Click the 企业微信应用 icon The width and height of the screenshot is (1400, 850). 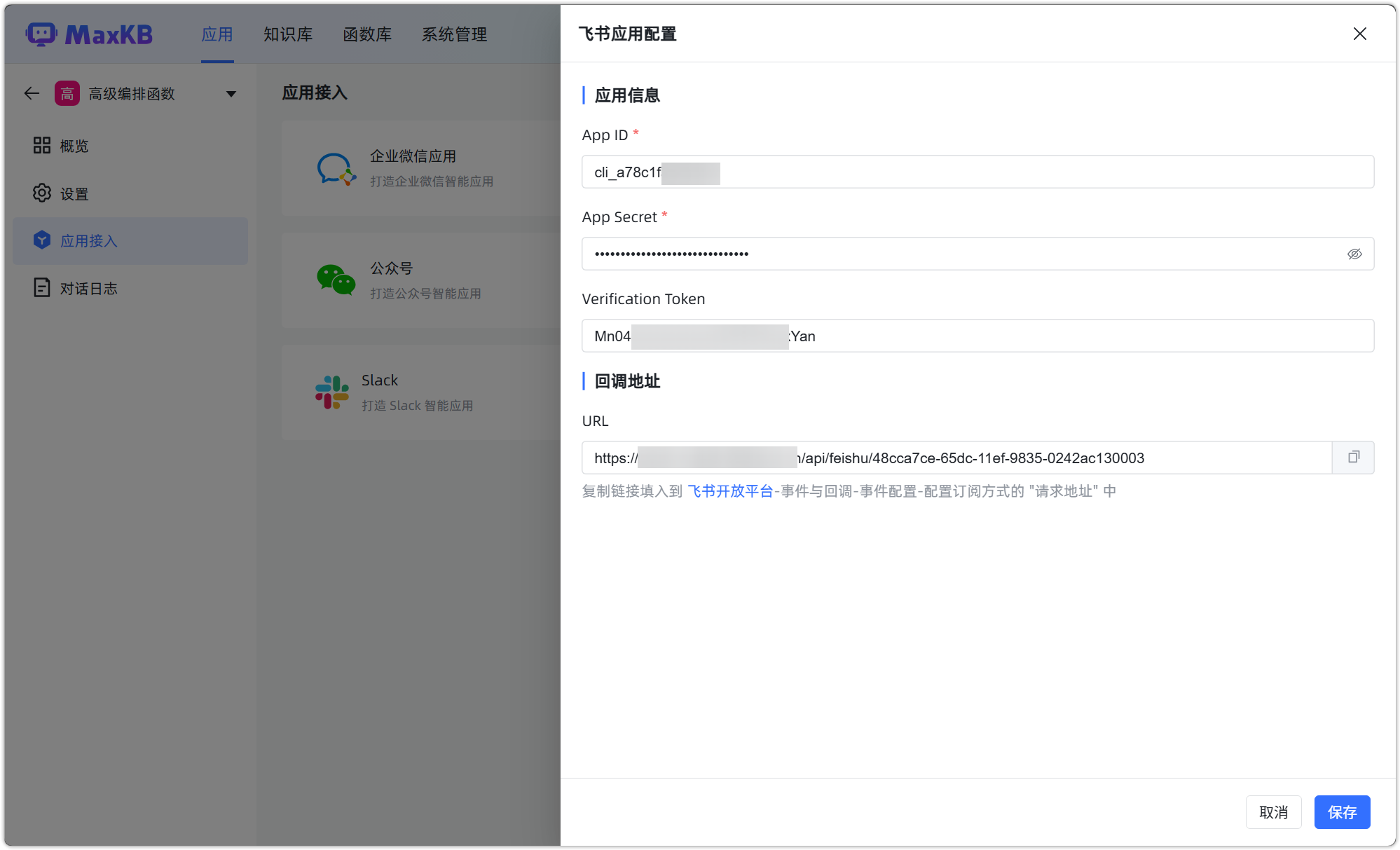pyautogui.click(x=336, y=169)
